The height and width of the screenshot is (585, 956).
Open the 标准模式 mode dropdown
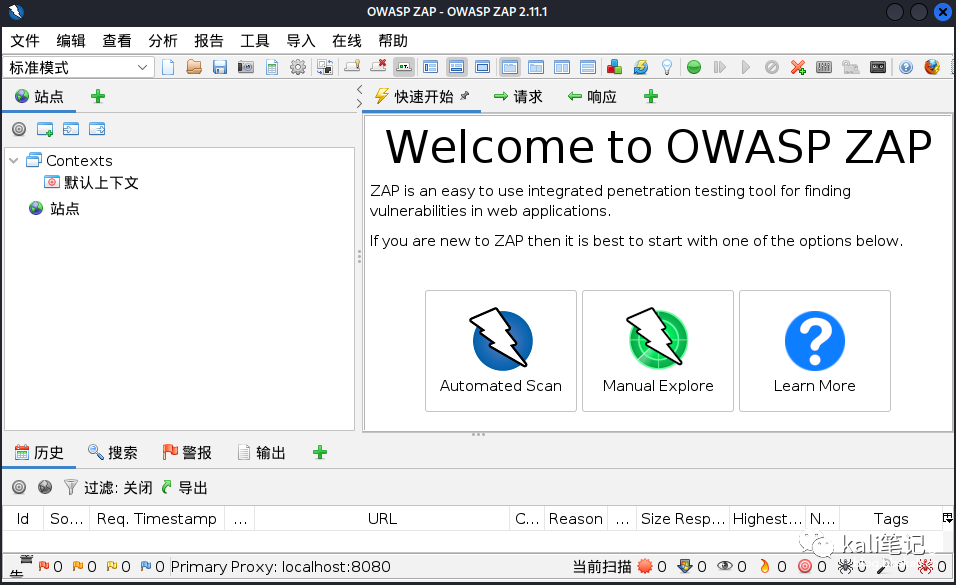(79, 67)
